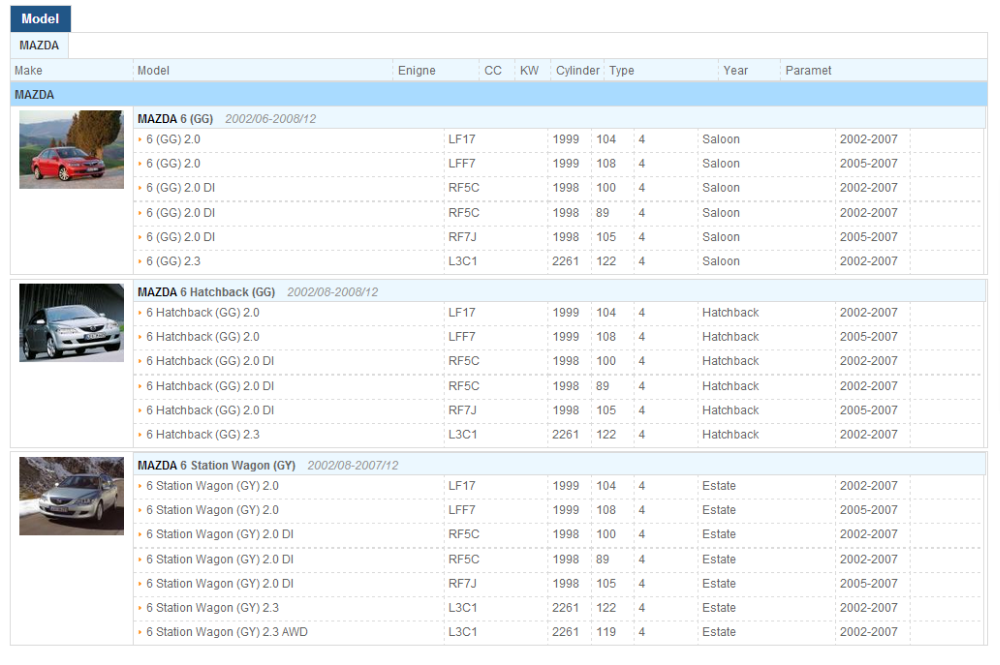Click the MAZDA make group row
The width and height of the screenshot is (1000, 665).
[35, 95]
